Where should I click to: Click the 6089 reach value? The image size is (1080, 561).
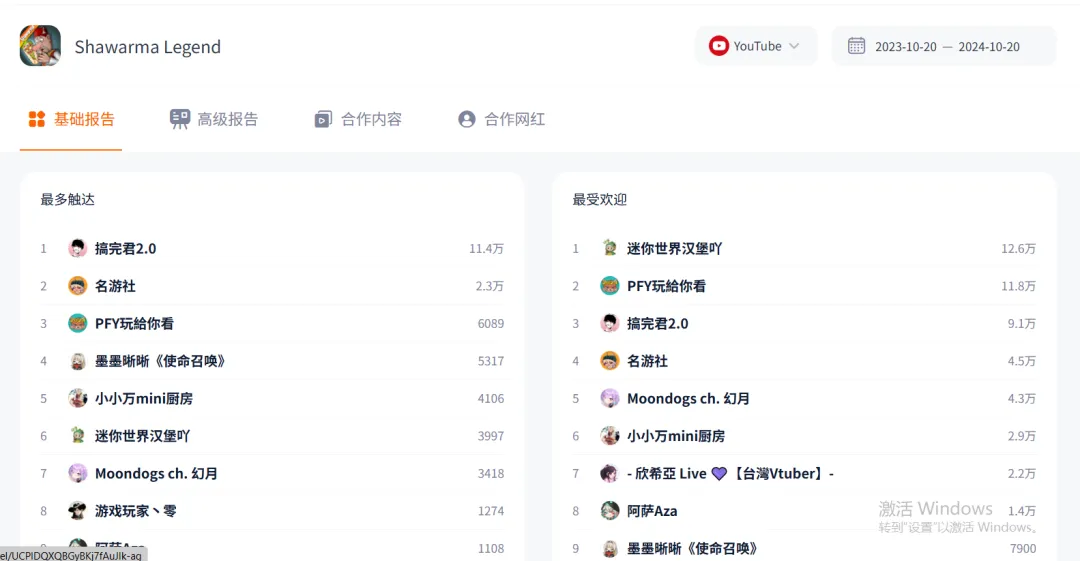click(491, 323)
